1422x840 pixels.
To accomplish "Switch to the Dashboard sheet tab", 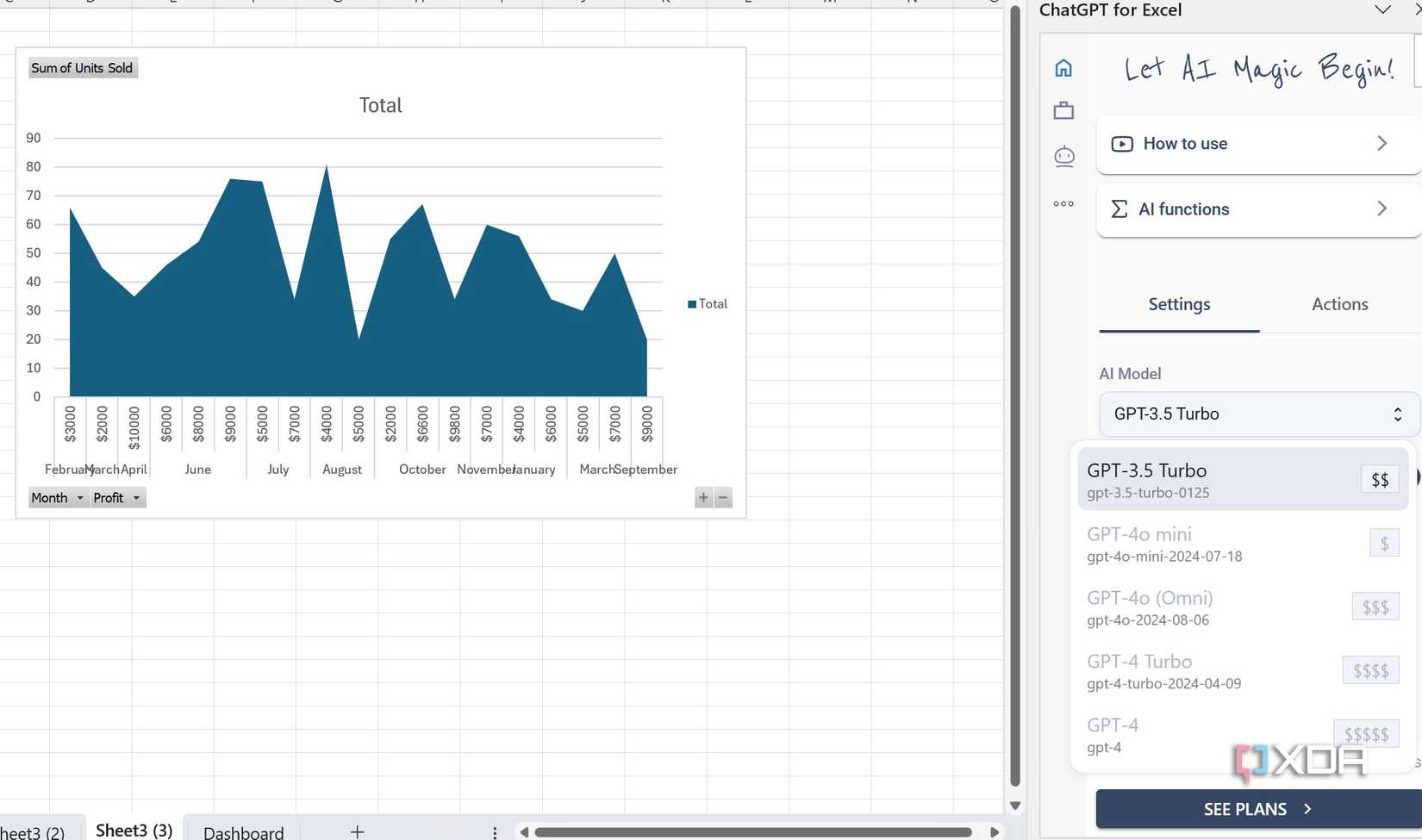I will pyautogui.click(x=243, y=832).
